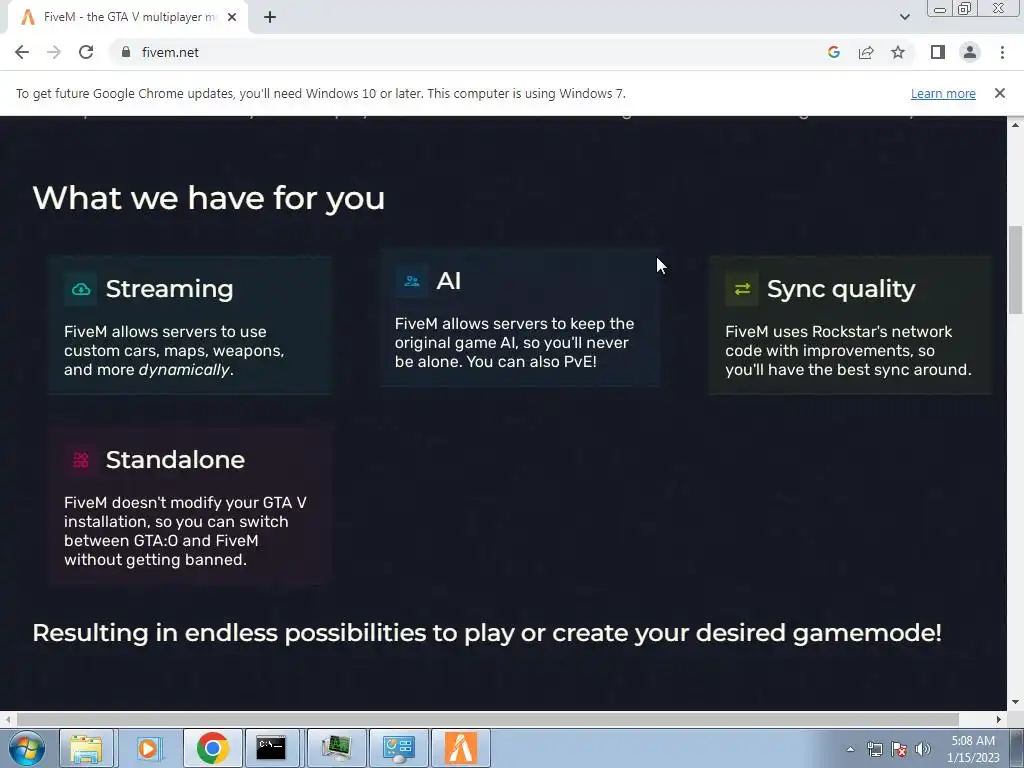Click the Streaming cloud icon
This screenshot has height=768, width=1024.
(x=81, y=289)
